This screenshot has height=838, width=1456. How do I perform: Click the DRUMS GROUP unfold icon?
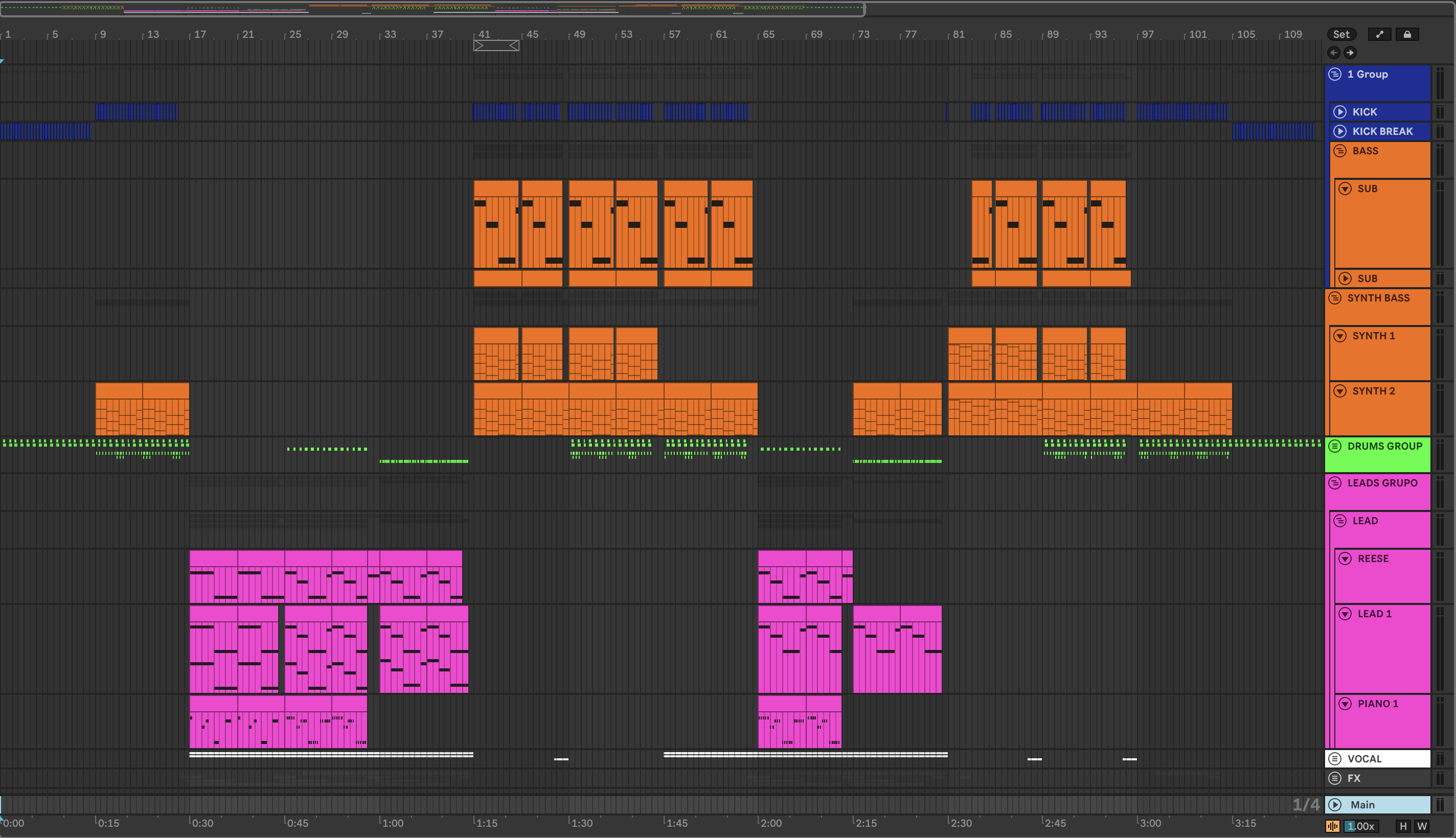1334,446
